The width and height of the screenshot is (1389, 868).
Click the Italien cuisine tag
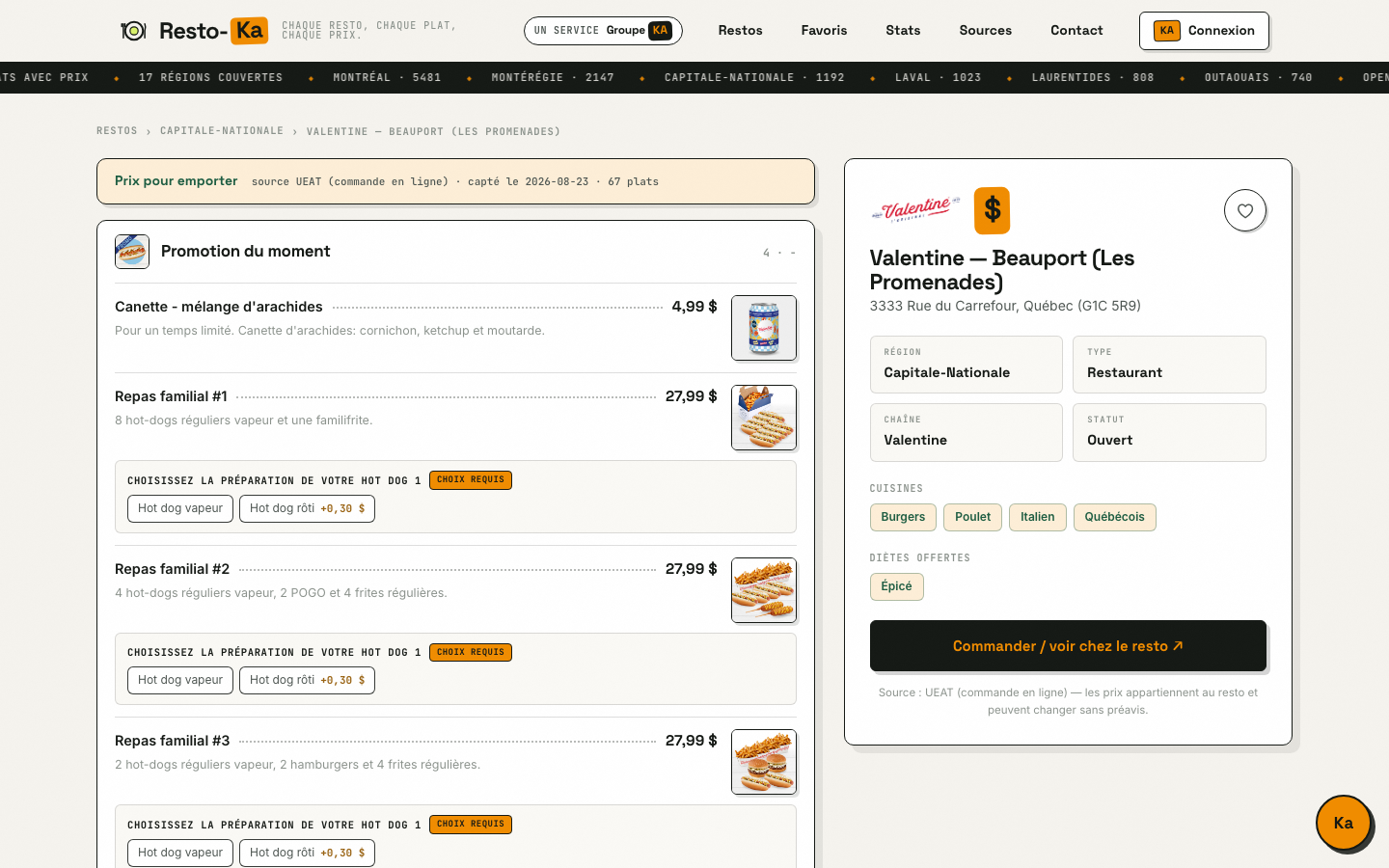coord(1038,517)
